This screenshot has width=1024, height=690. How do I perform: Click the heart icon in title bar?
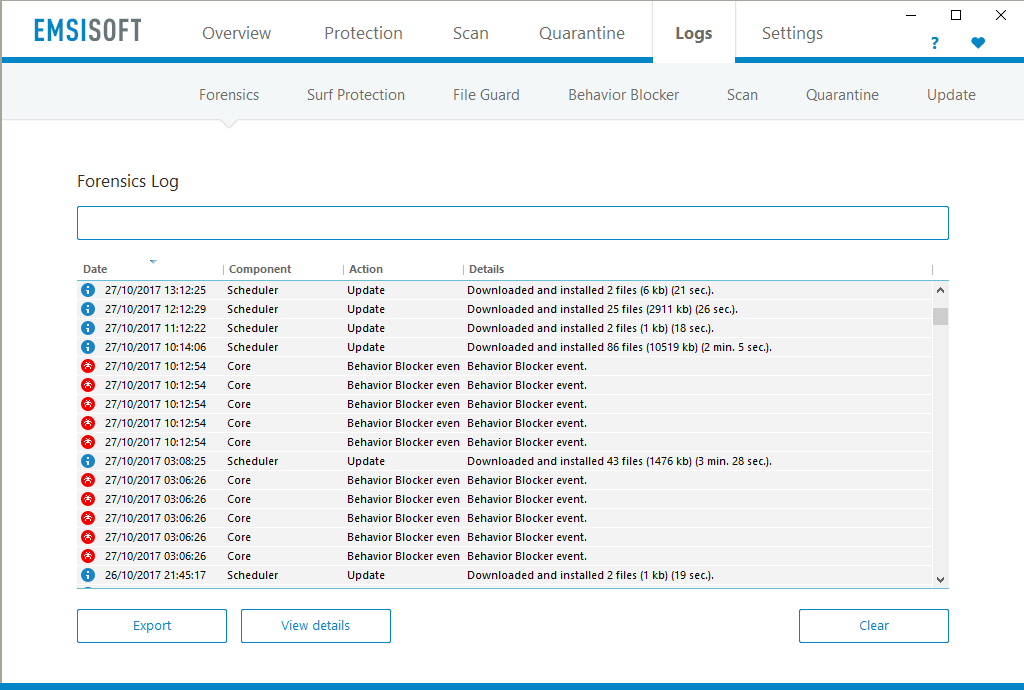coord(978,43)
